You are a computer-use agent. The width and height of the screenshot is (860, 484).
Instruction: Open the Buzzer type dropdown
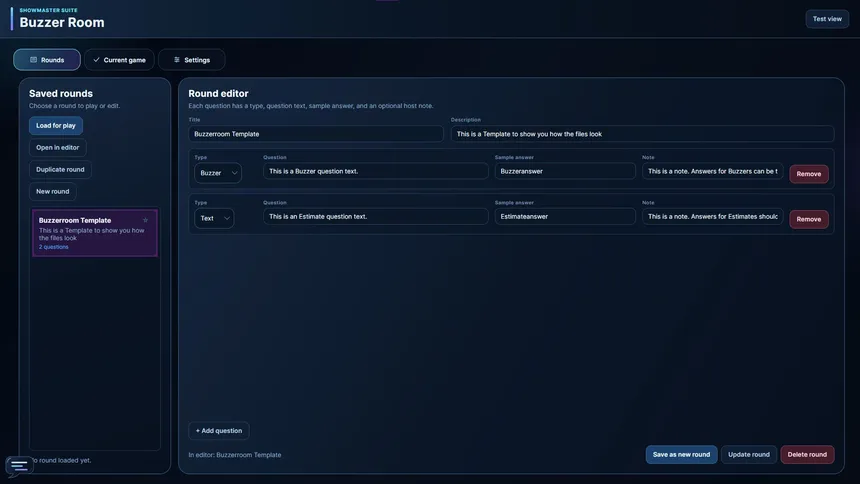[218, 173]
